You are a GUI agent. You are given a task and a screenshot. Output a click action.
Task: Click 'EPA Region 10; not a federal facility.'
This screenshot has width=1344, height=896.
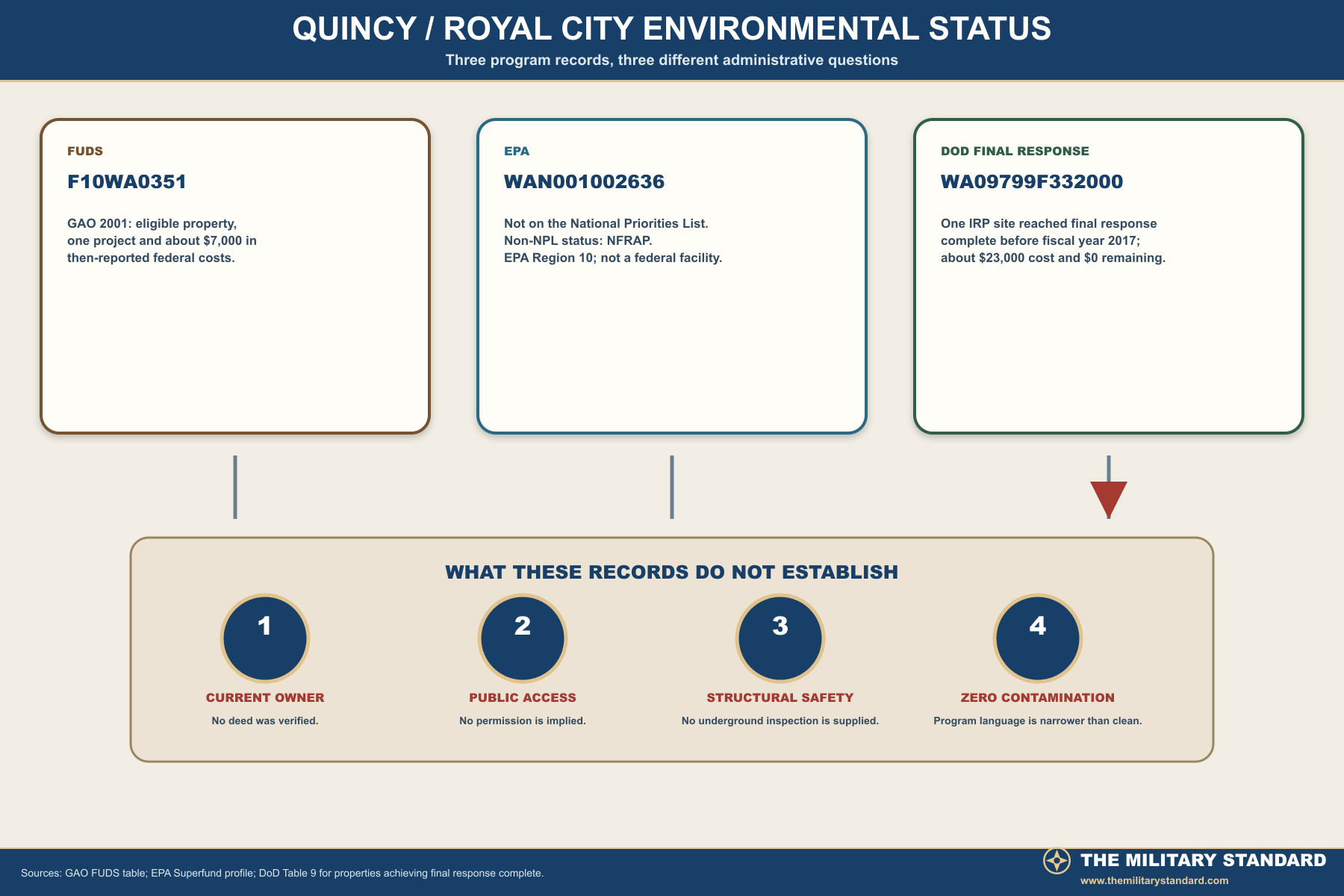pyautogui.click(x=613, y=258)
